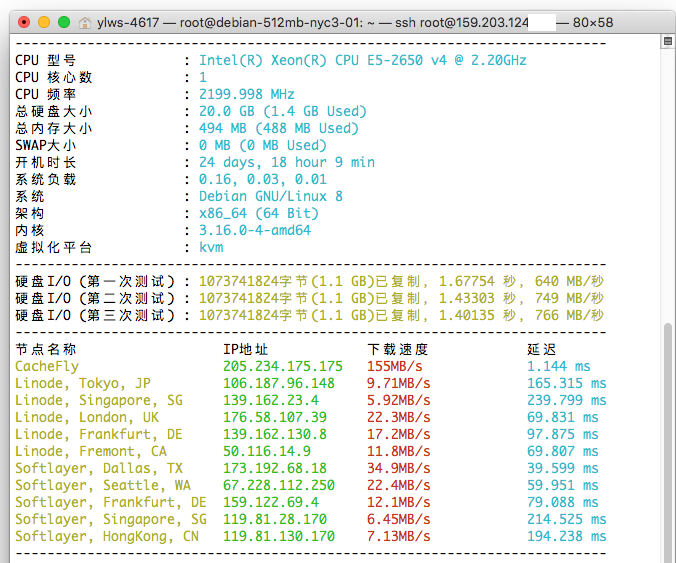Click the CPU model Intel Xeon E5-2650 text

[x=362, y=60]
